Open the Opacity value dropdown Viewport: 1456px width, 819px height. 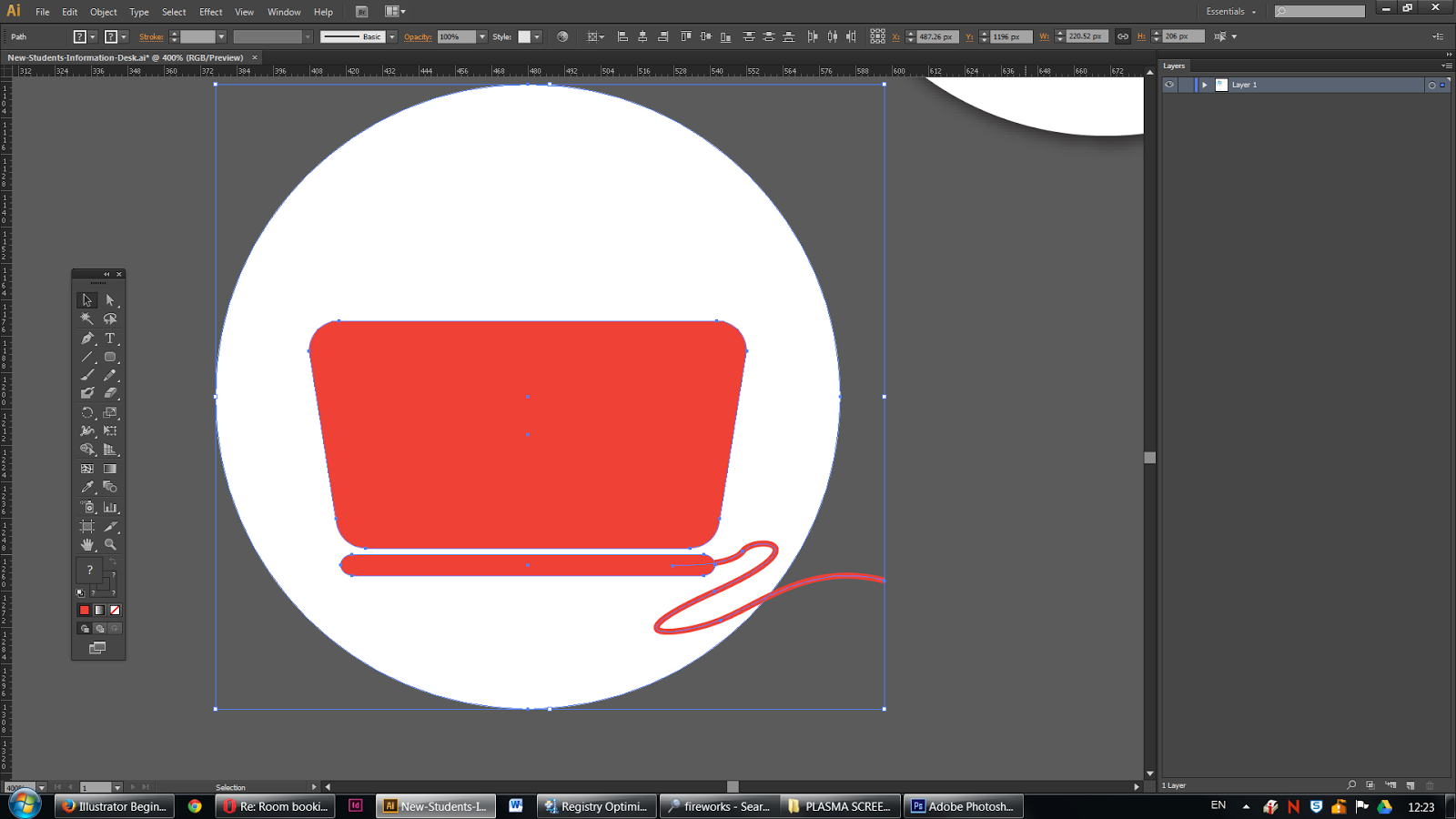(481, 36)
